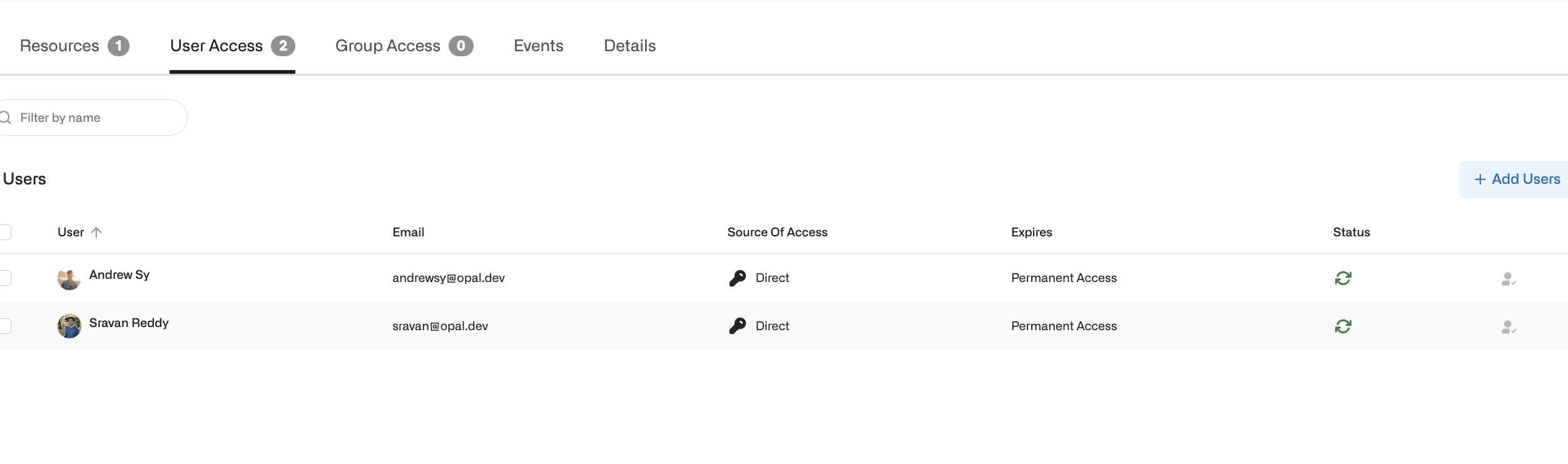This screenshot has width=1568, height=464.
Task: Click the key icon in Sravan Reddy's row
Action: (737, 326)
